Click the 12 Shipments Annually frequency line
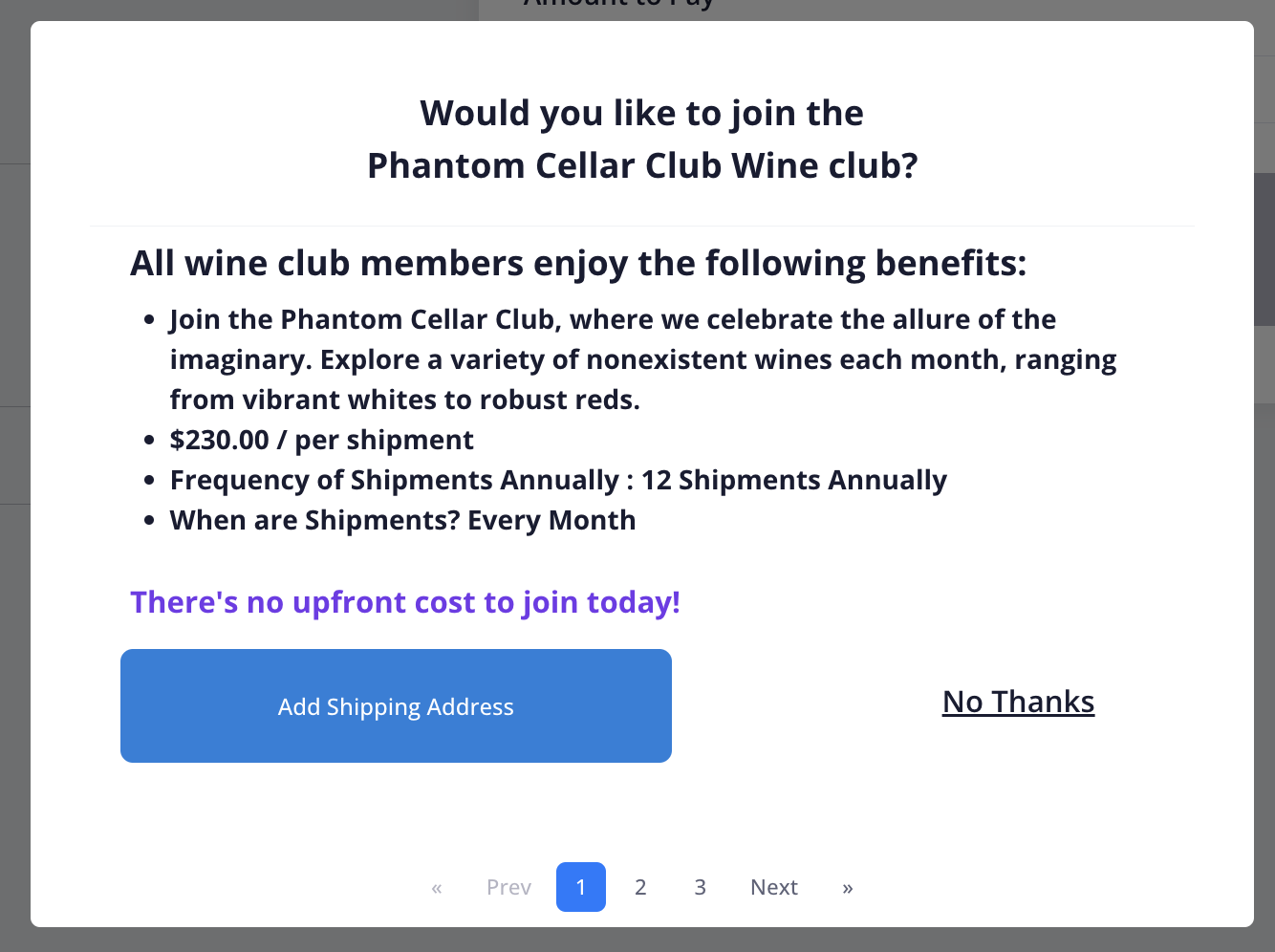The width and height of the screenshot is (1275, 952). pyautogui.click(x=558, y=480)
